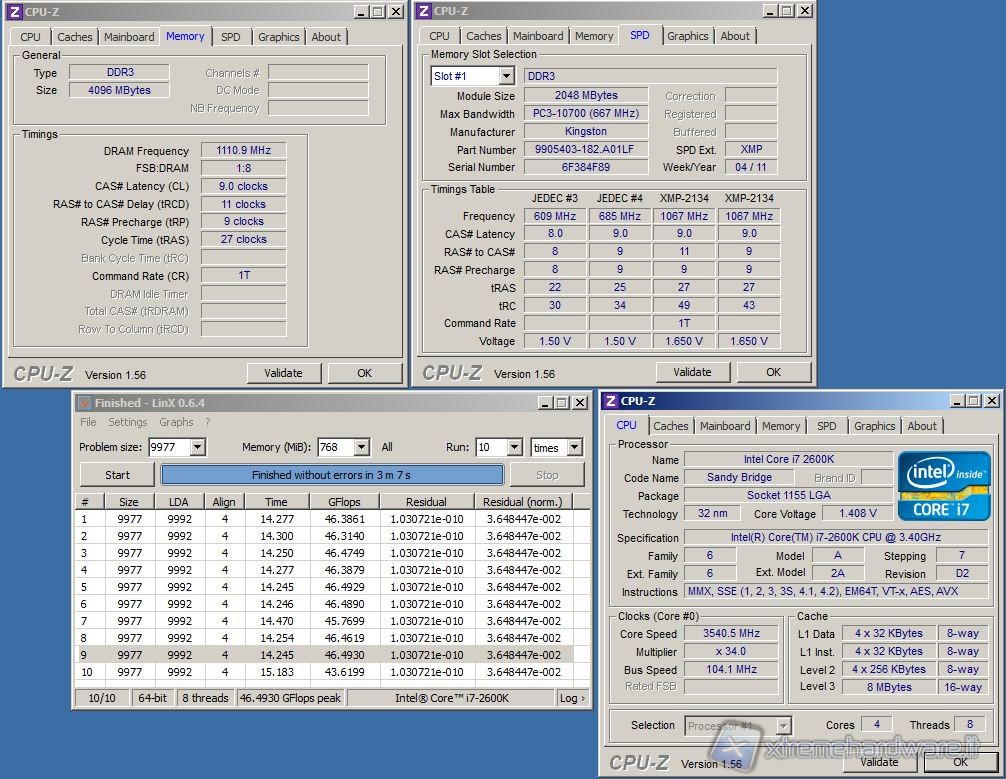This screenshot has height=779, width=1006.
Task: Open the Memory (MiB) dropdown in LinX
Action: (361, 448)
